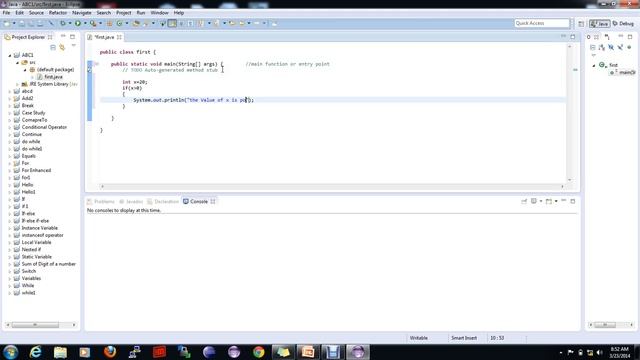Click the New Java Class icon
Viewport: 640px width, 360px height.
(x=119, y=23)
